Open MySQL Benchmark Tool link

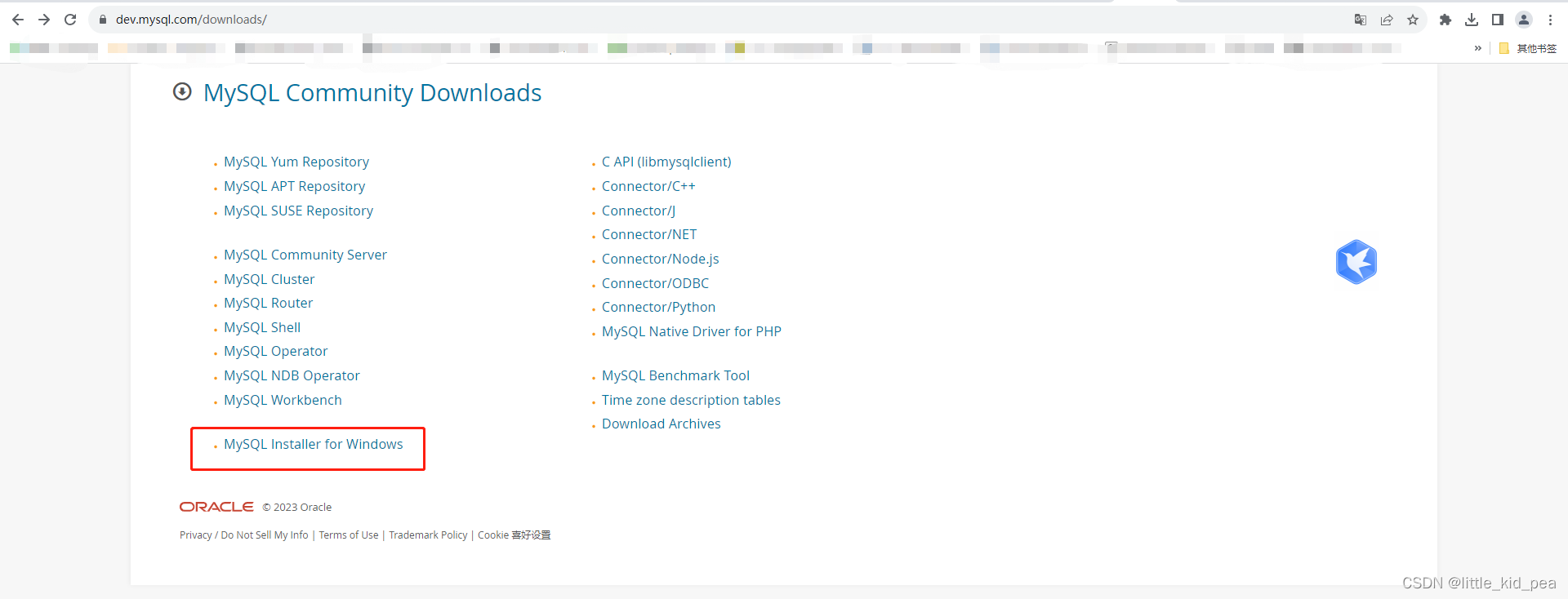coord(676,375)
